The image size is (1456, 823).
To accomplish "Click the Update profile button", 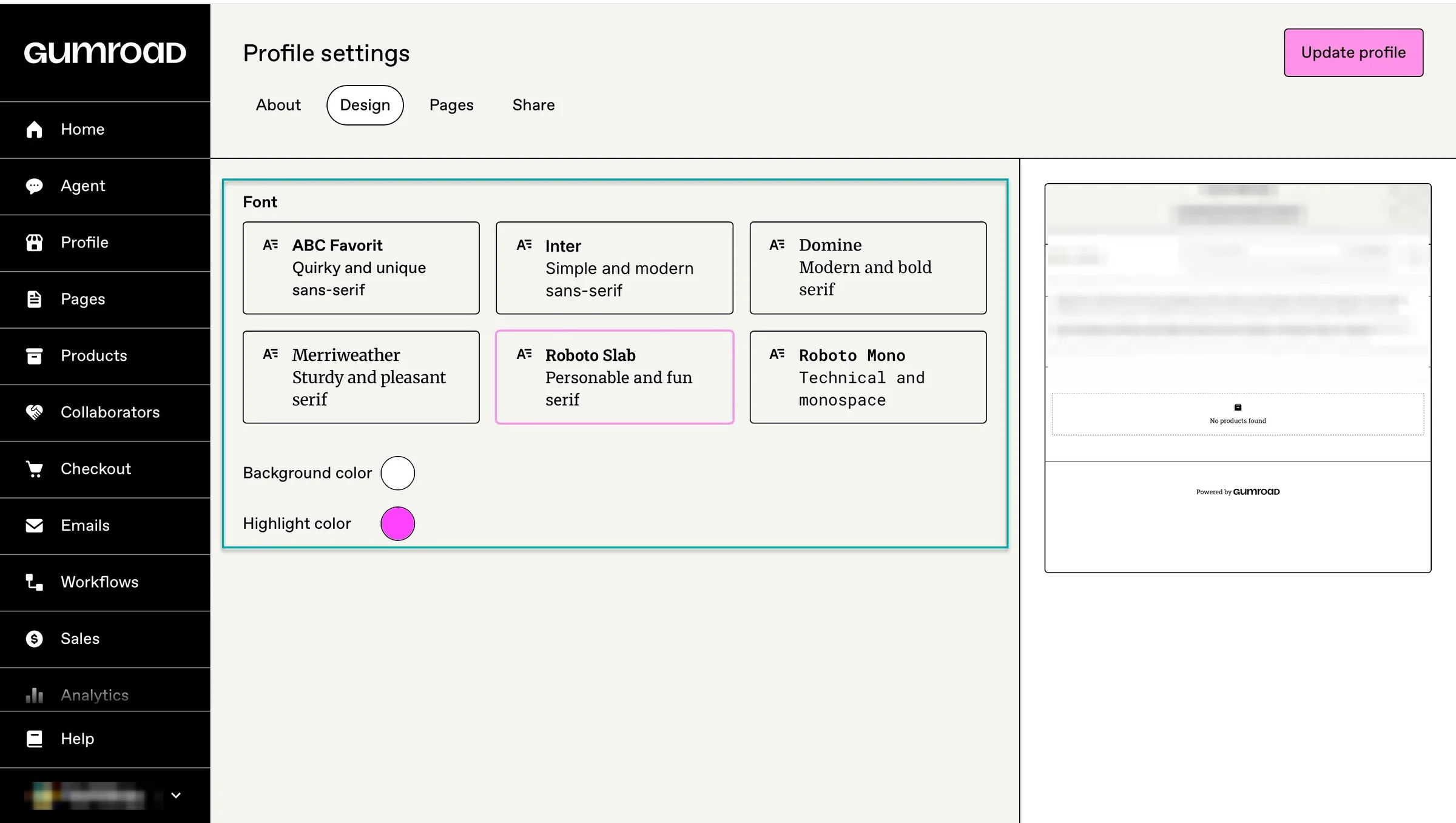I will point(1353,53).
